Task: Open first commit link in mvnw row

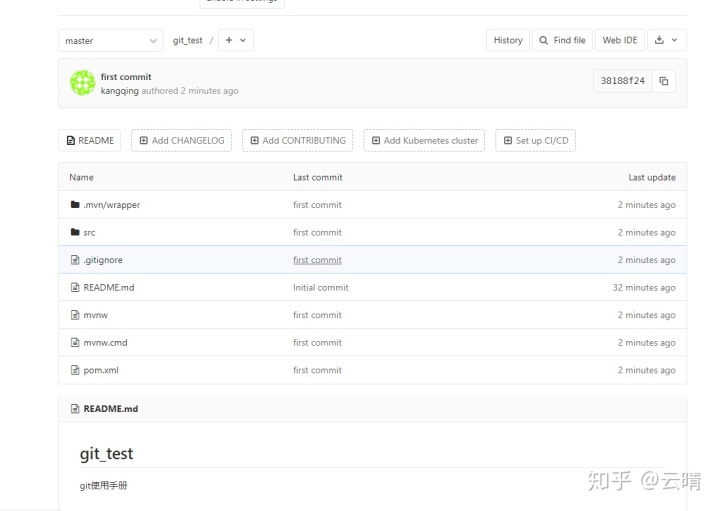Action: 317,315
